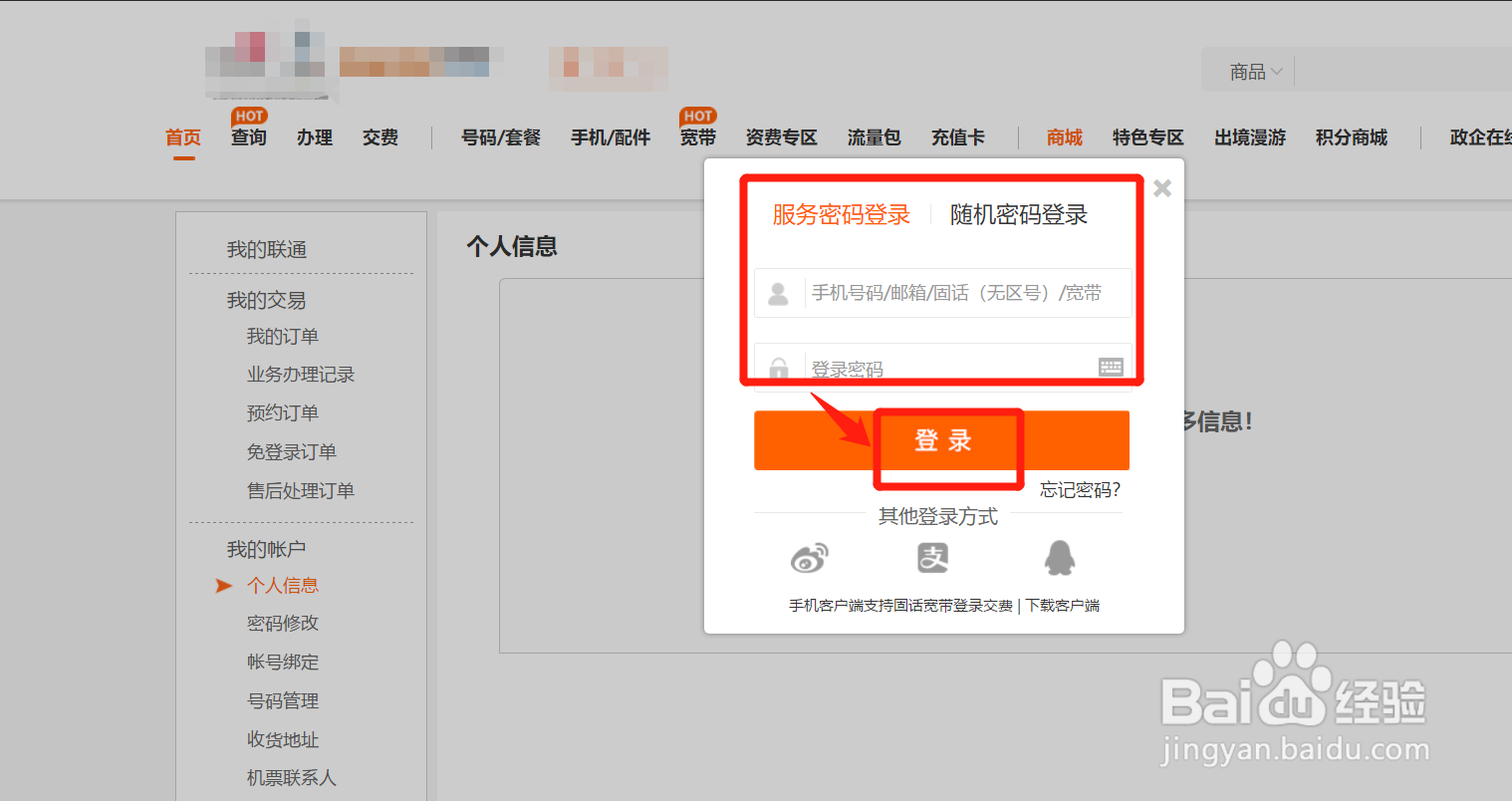The image size is (1512, 801).
Task: Select 个人信息 in the sidebar
Action: (283, 585)
